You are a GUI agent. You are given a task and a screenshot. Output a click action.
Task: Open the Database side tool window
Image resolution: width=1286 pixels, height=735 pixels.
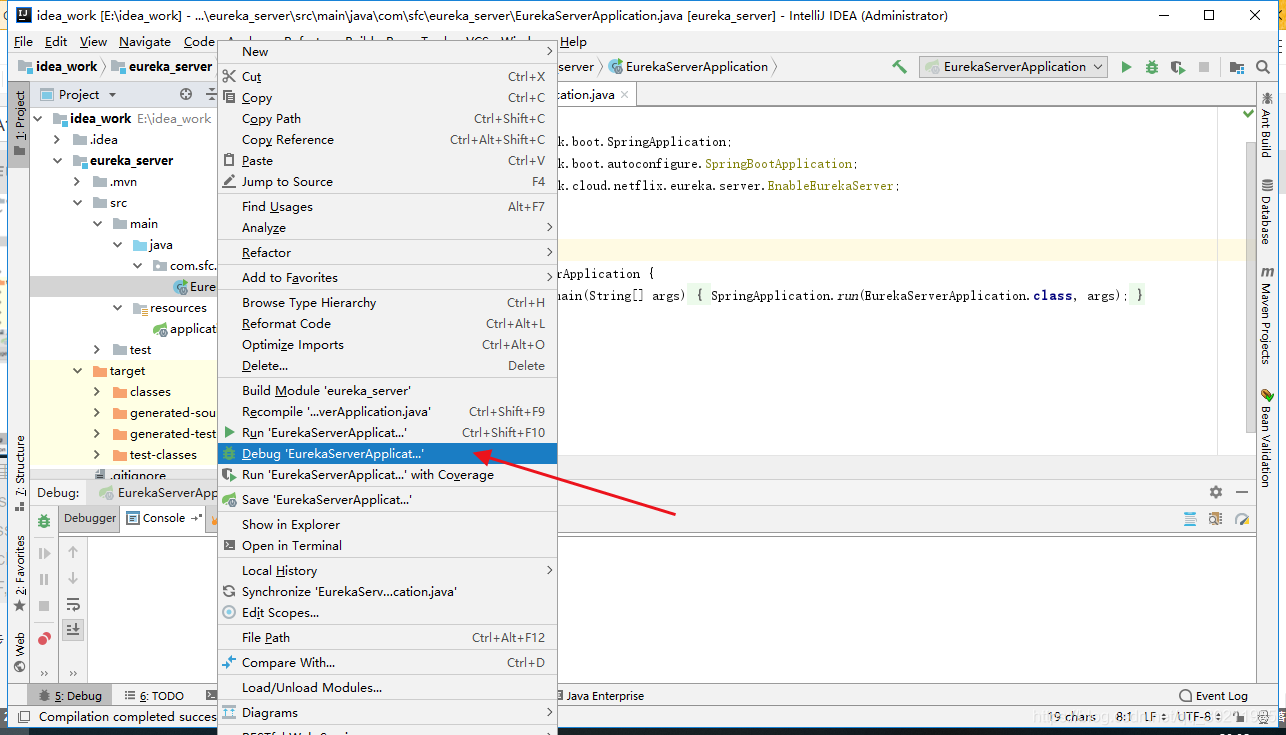pyautogui.click(x=1266, y=213)
